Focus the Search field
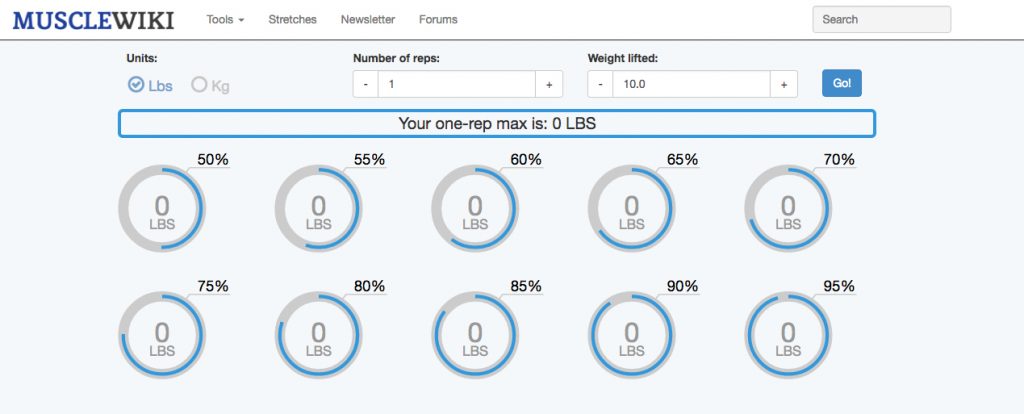The image size is (1024, 414). [881, 19]
